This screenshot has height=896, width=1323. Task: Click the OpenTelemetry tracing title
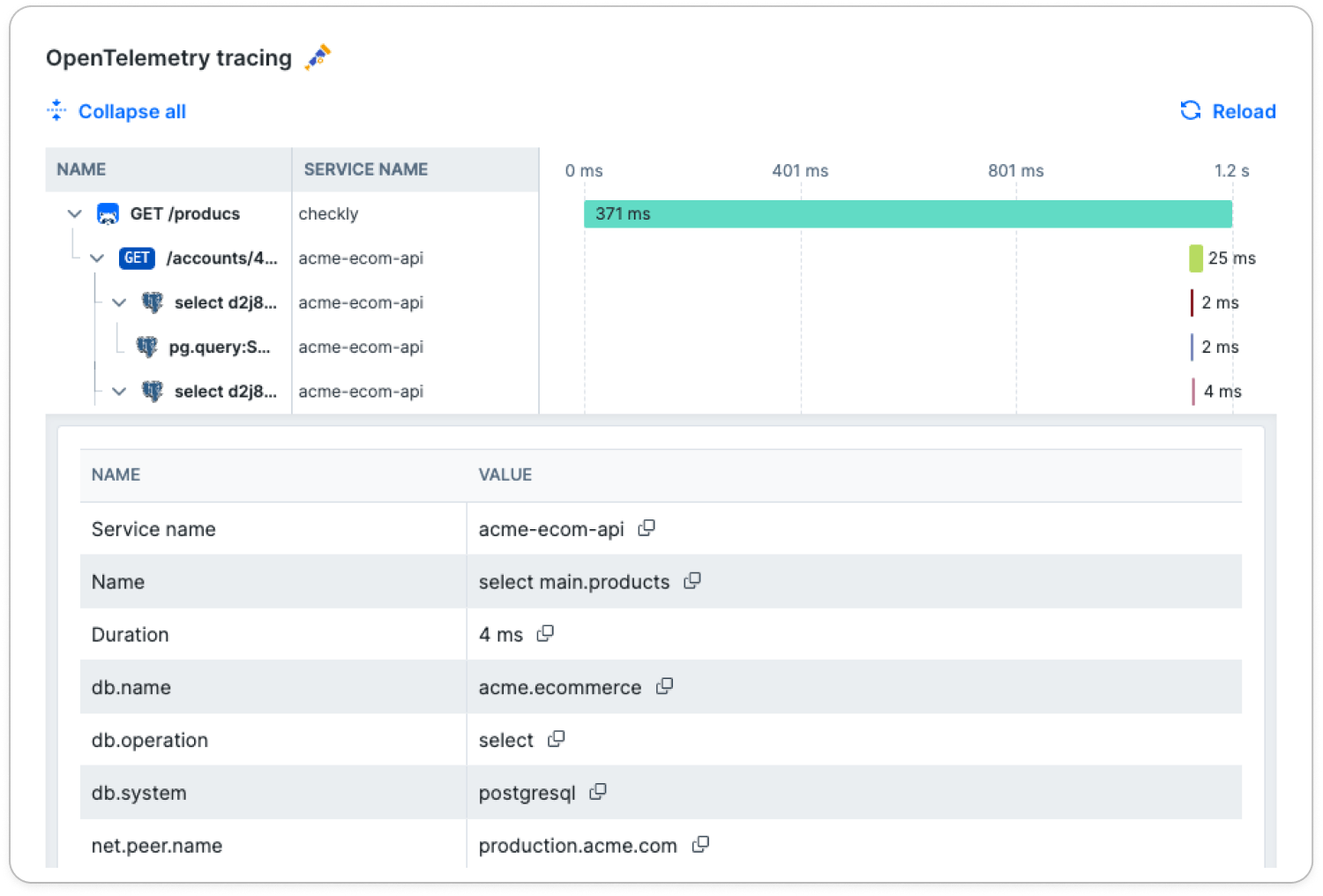point(168,58)
